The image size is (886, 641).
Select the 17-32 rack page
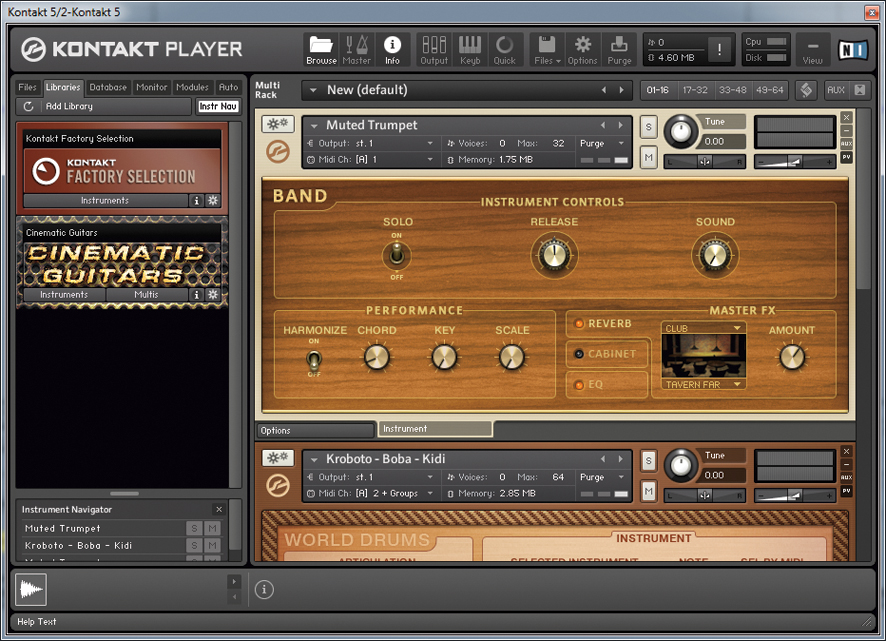tap(695, 90)
